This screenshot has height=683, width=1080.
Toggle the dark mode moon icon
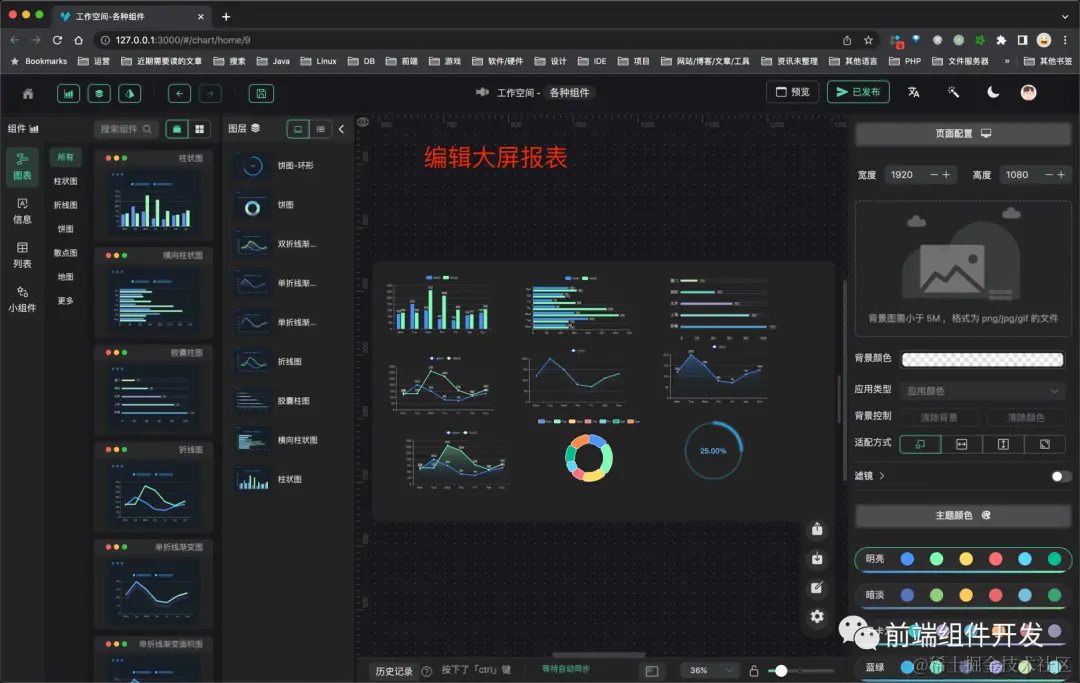992,92
